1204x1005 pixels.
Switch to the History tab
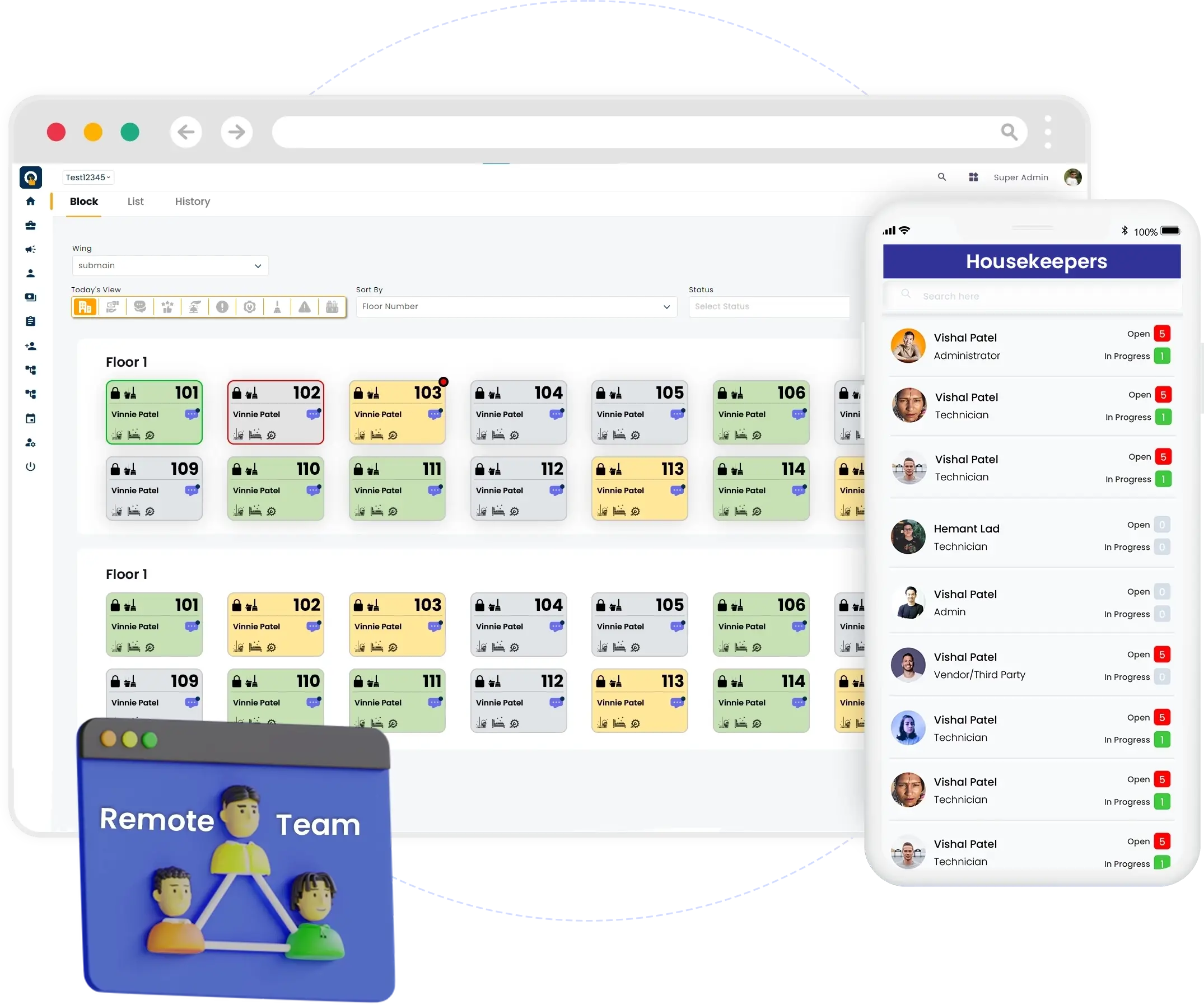(x=193, y=201)
